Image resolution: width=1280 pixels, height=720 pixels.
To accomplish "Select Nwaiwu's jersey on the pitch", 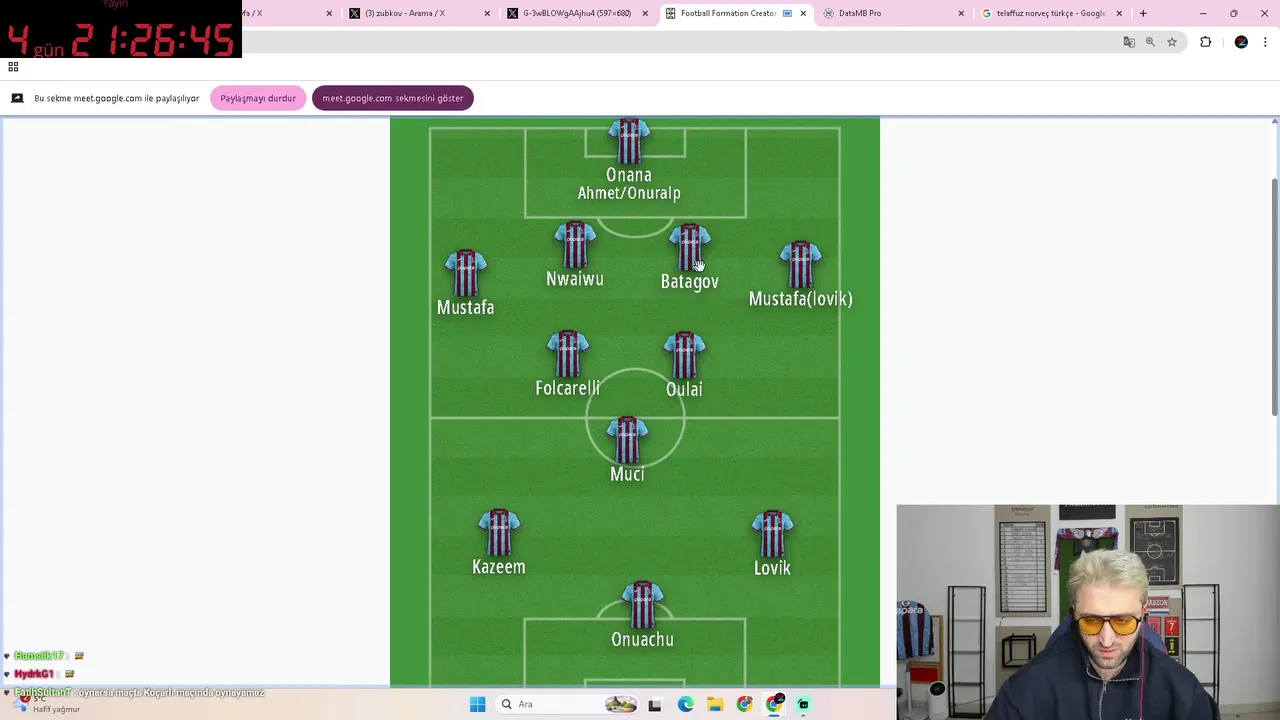I will point(575,246).
